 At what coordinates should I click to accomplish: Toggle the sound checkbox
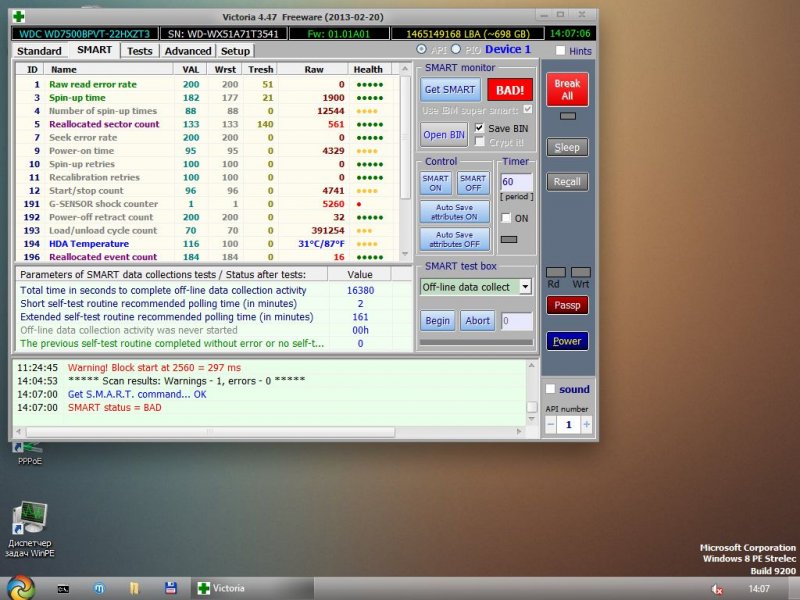[x=551, y=389]
